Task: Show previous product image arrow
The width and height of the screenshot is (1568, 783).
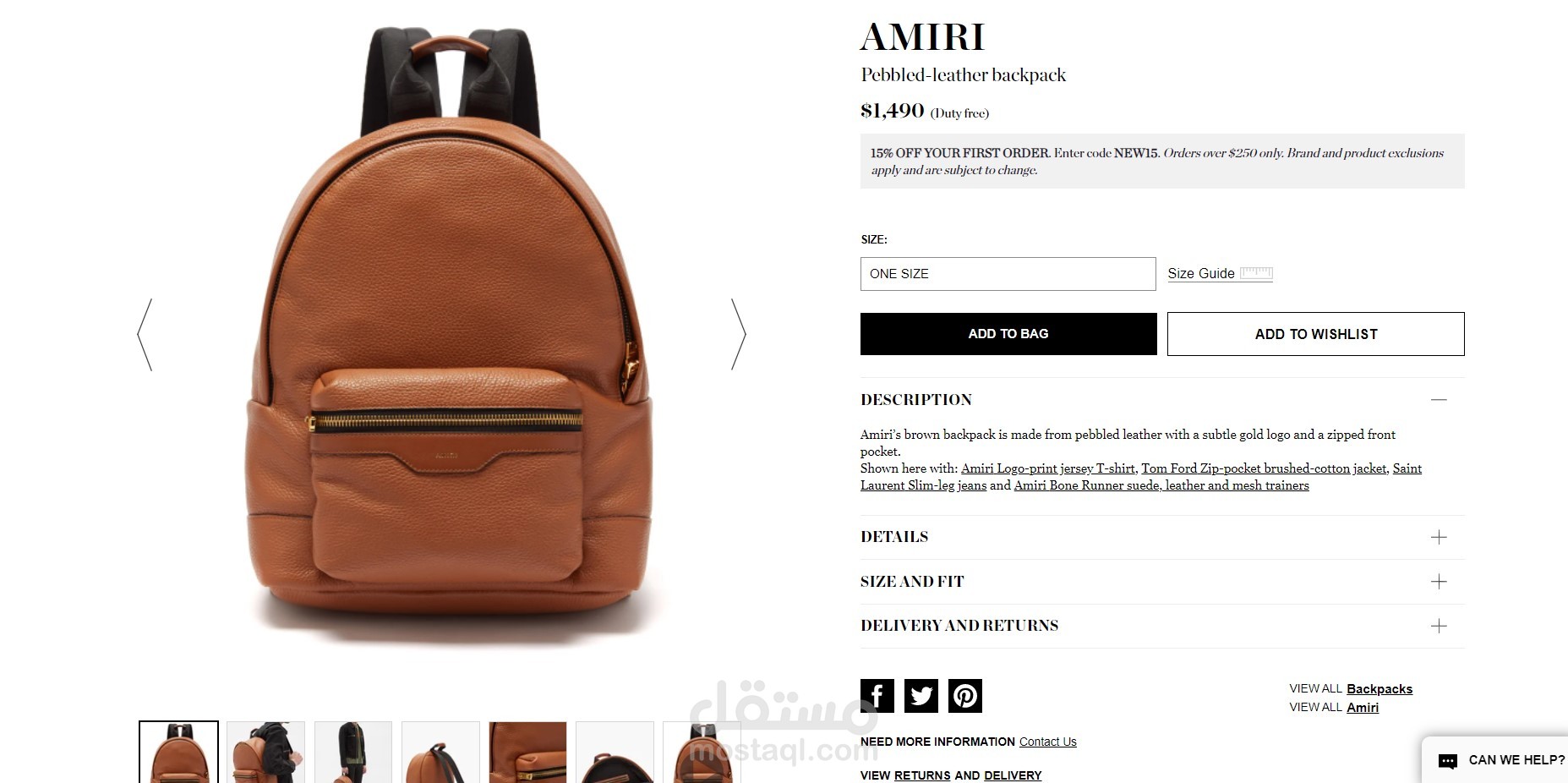Action: click(x=145, y=334)
